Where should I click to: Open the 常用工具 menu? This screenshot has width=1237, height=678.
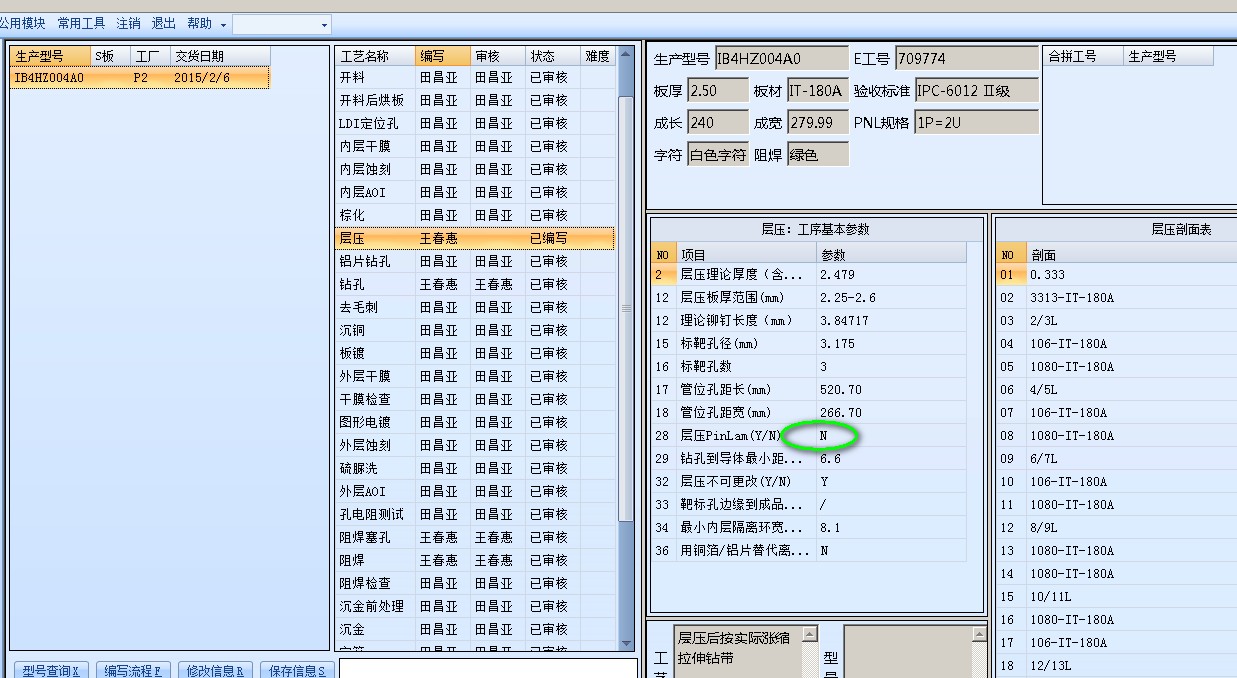pos(81,23)
